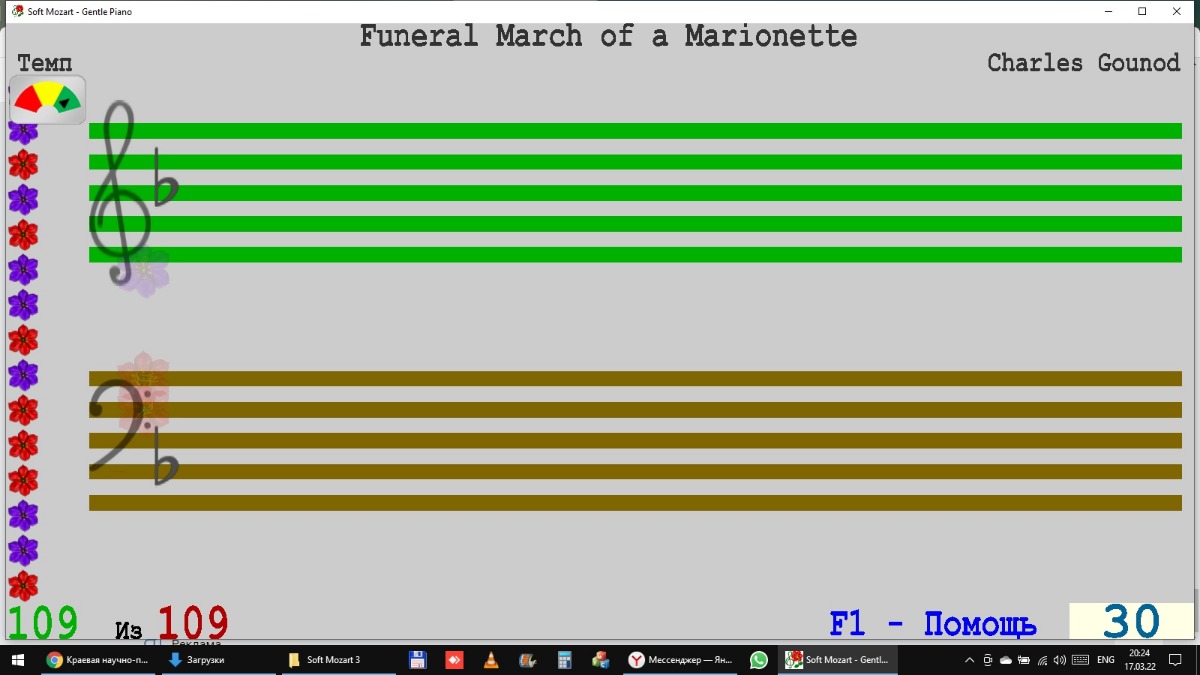The width and height of the screenshot is (1200, 675).
Task: Click the red total count 109
Action: point(193,623)
